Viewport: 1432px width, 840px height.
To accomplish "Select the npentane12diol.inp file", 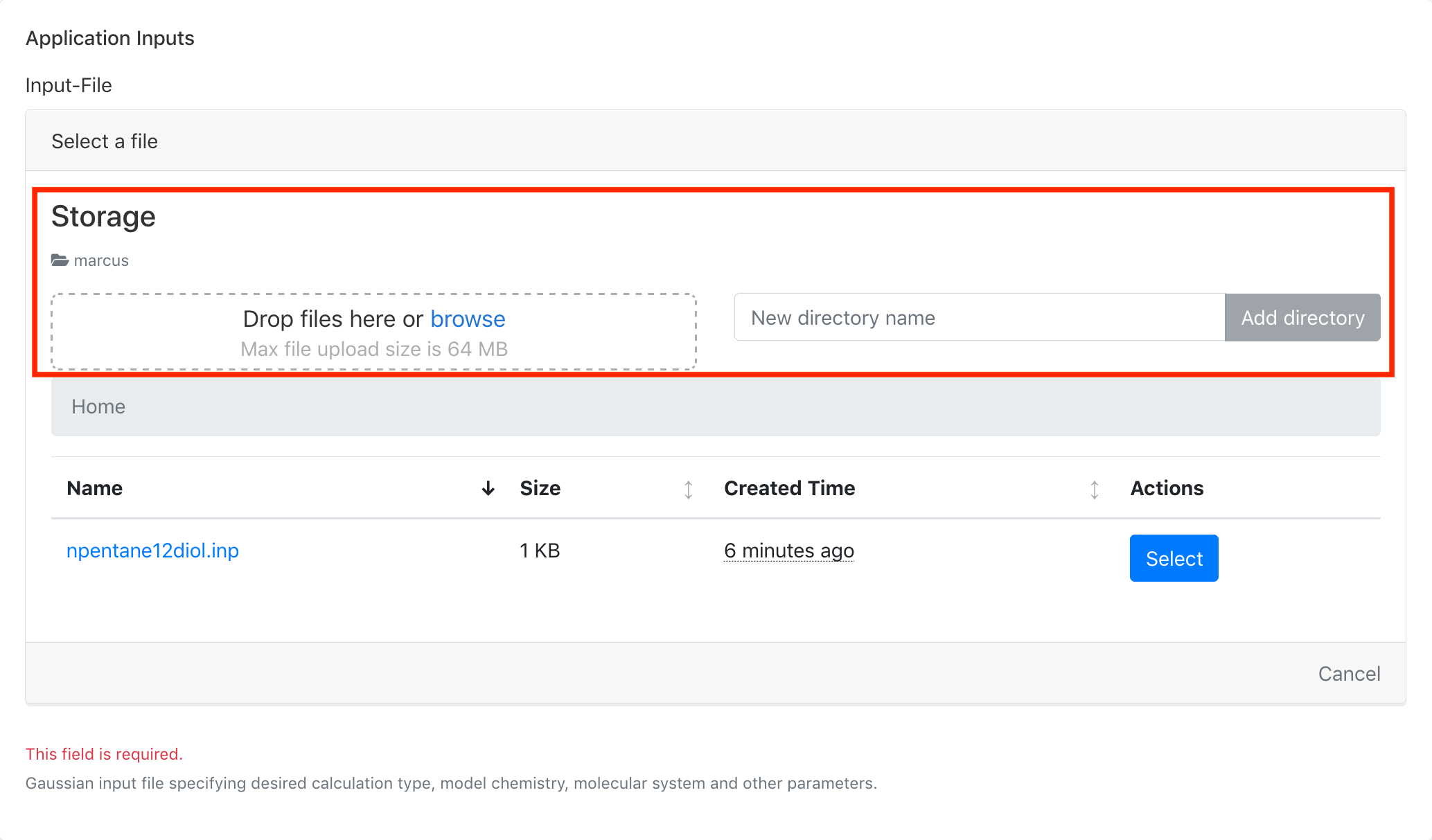I will pos(1174,558).
